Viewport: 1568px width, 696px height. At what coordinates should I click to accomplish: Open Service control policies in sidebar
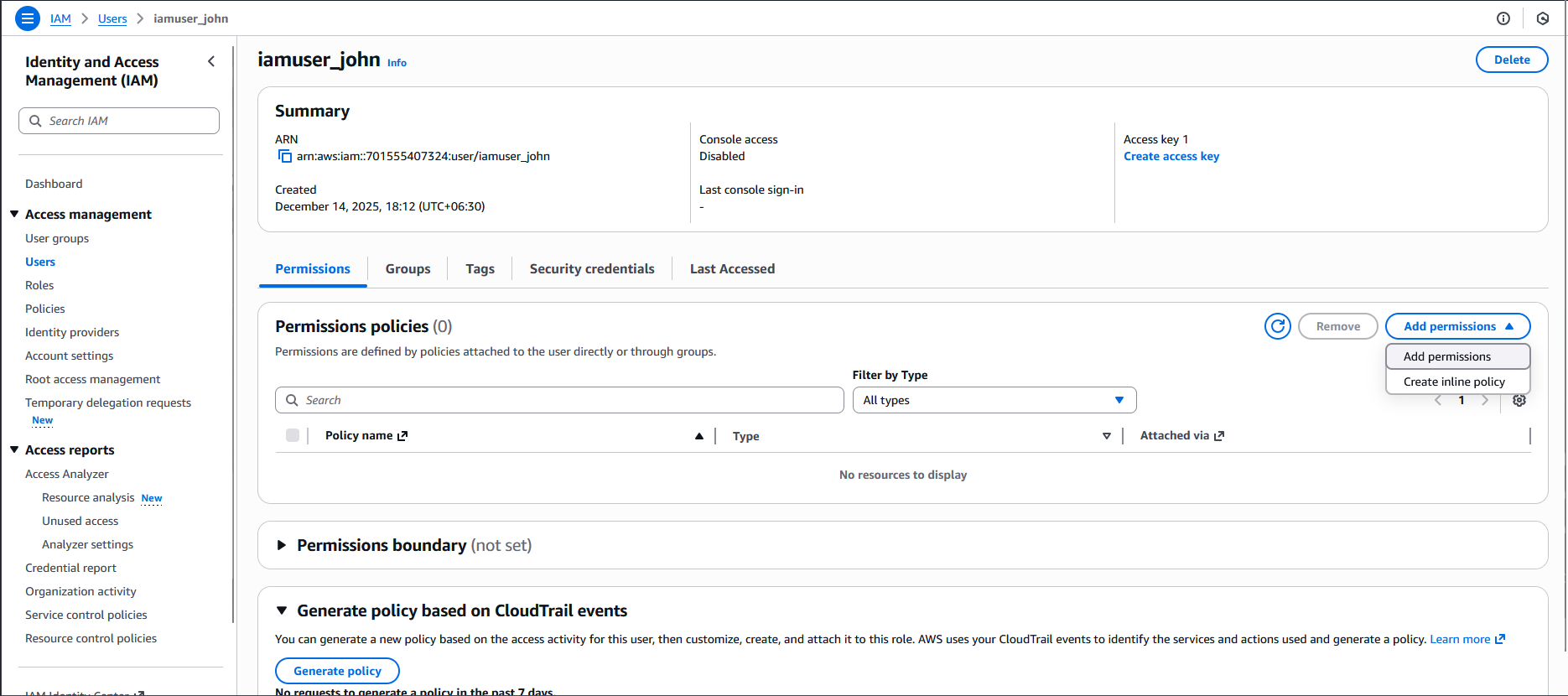tap(86, 615)
